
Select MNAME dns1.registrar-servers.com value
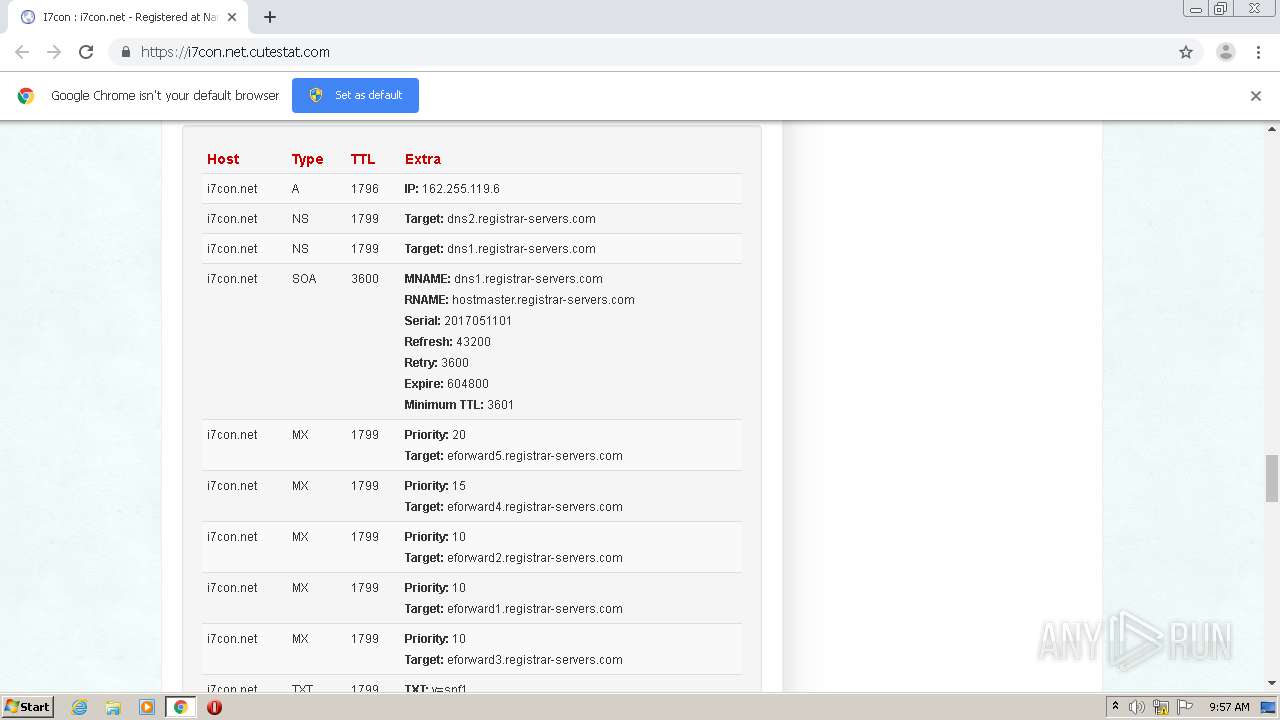click(528, 279)
